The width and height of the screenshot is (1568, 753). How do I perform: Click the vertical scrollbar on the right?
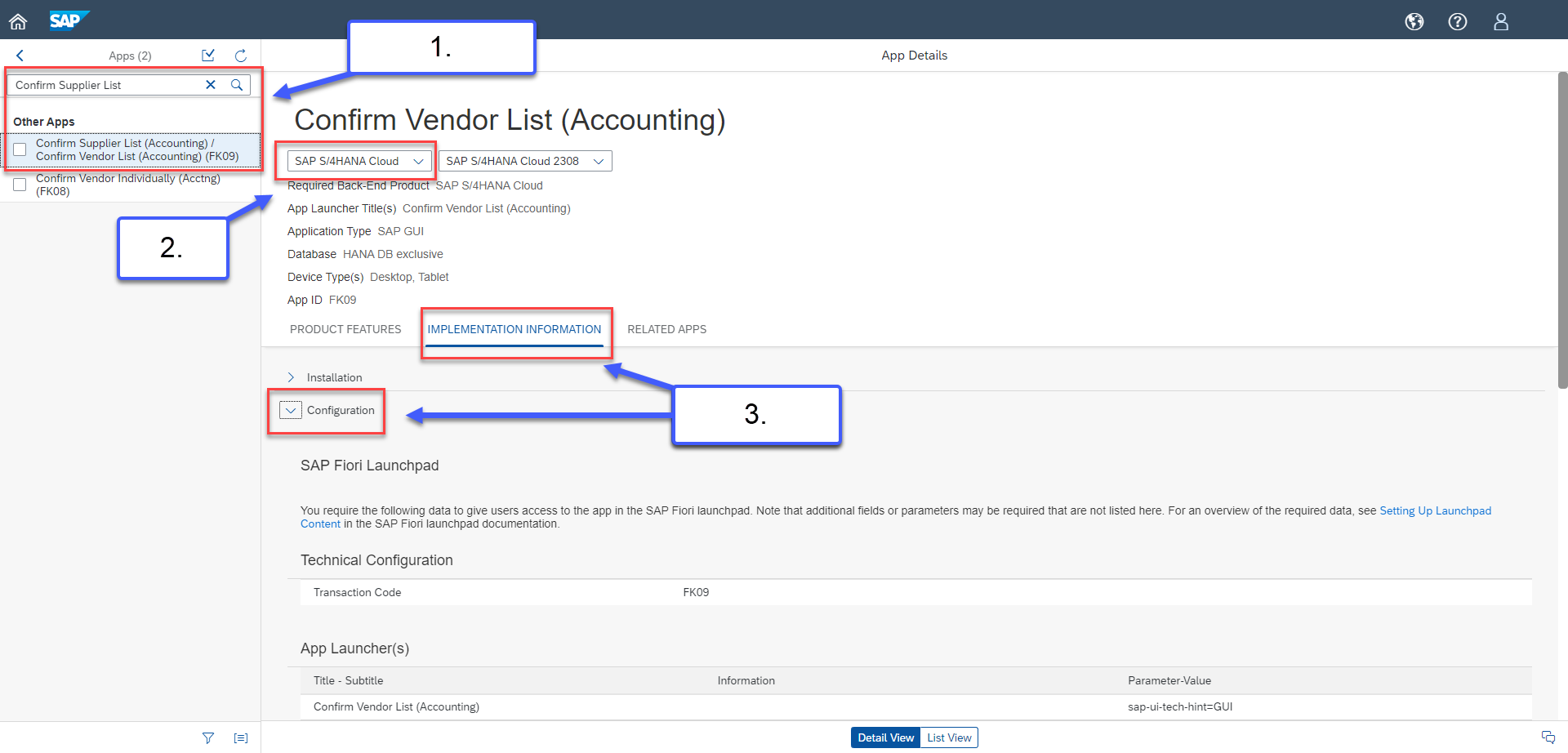pos(1562,229)
